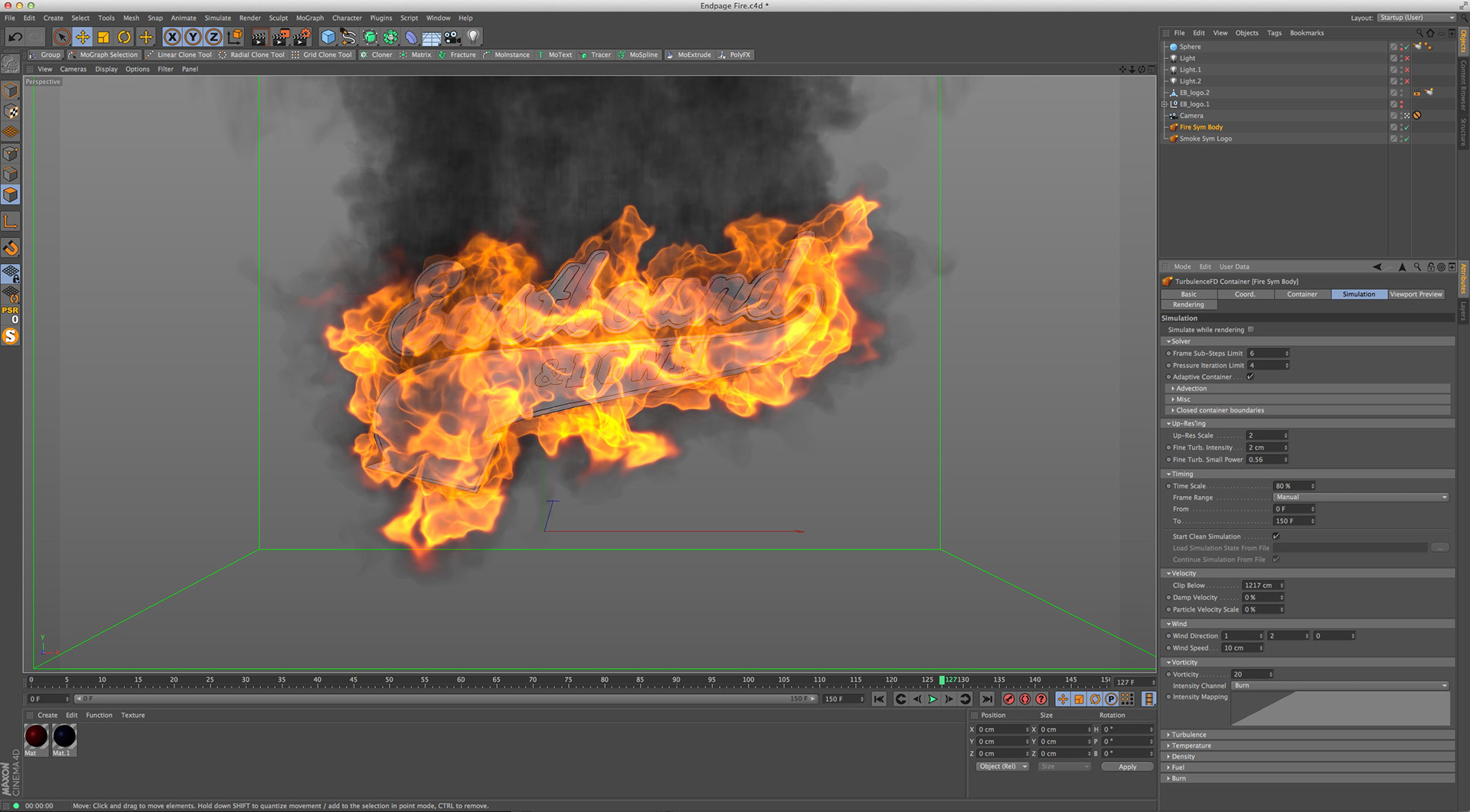Collapse the Solver section
Viewport: 1470px width, 812px height.
tap(1308, 342)
